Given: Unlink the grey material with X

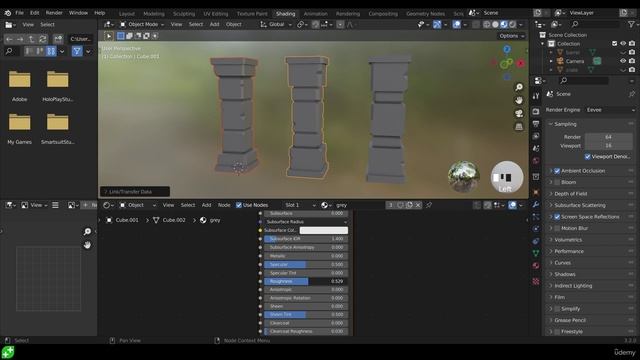Looking at the screenshot, I should pos(418,205).
